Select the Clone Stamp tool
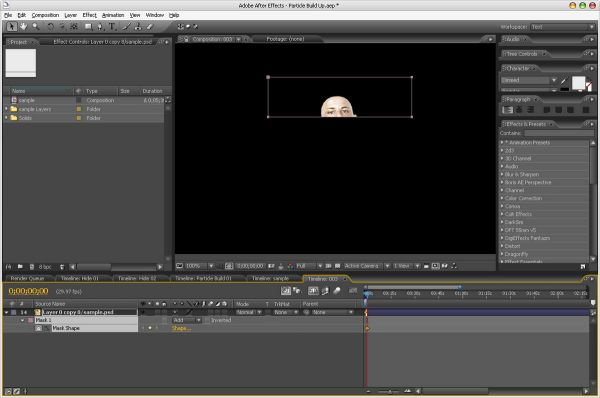Image resolution: width=600 pixels, height=398 pixels. point(138,26)
